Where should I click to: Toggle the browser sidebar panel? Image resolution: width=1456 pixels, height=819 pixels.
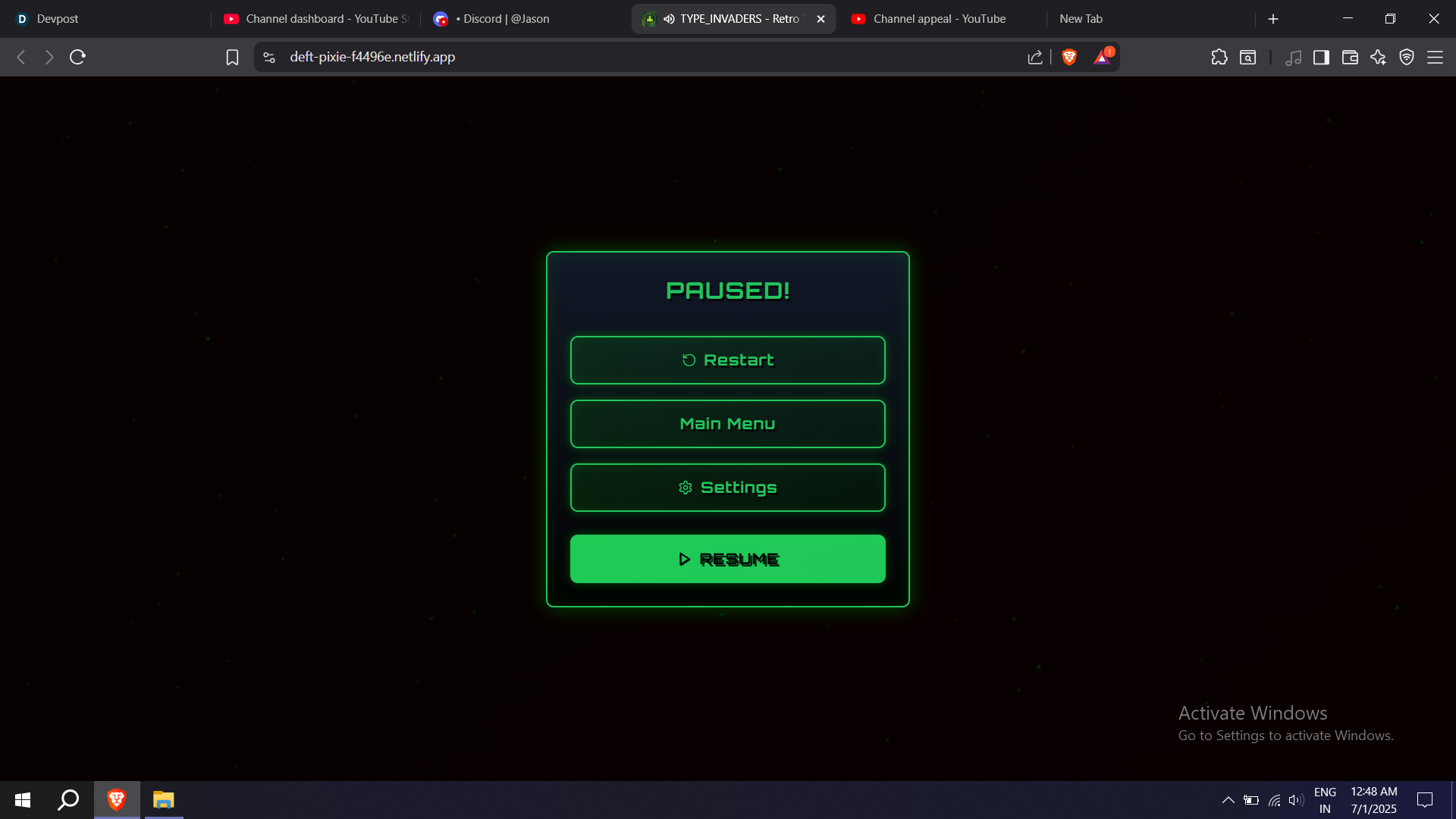pyautogui.click(x=1321, y=57)
